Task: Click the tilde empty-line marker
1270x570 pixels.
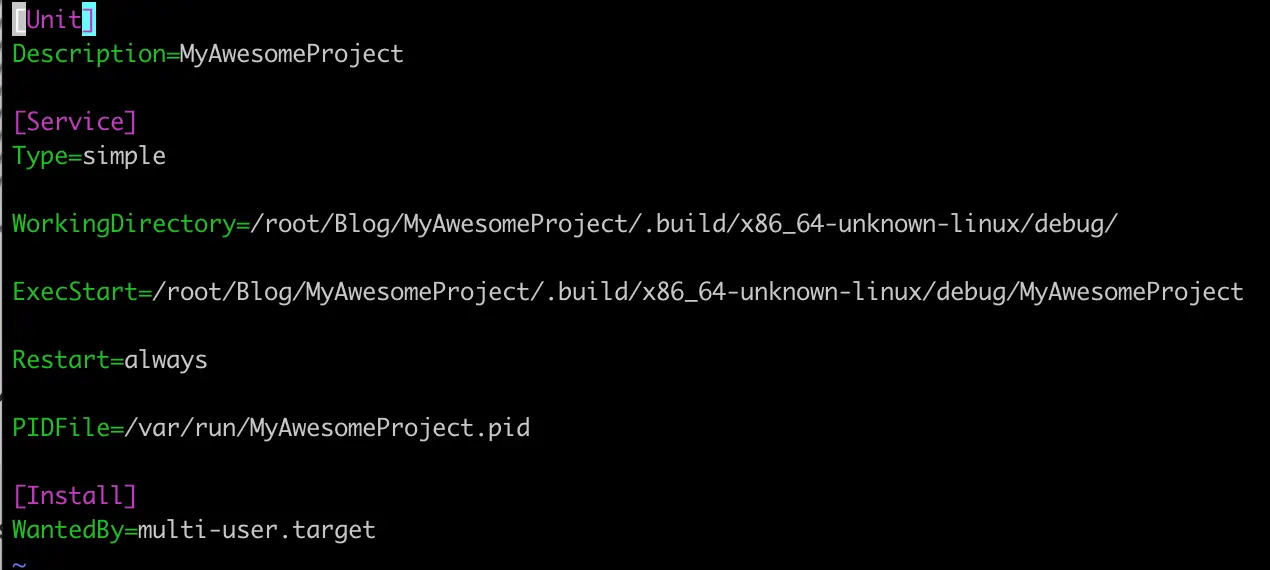Action: click(x=19, y=563)
